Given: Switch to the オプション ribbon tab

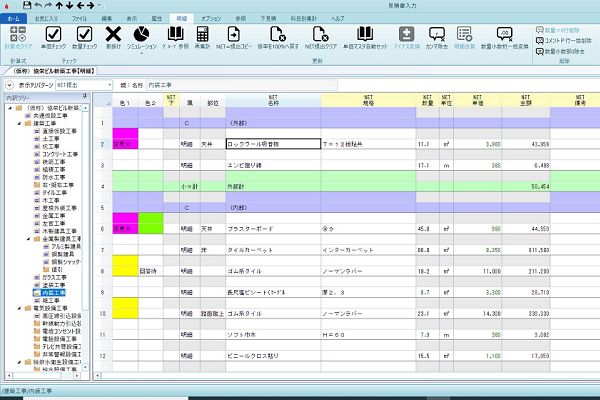Looking at the screenshot, I should tap(211, 18).
